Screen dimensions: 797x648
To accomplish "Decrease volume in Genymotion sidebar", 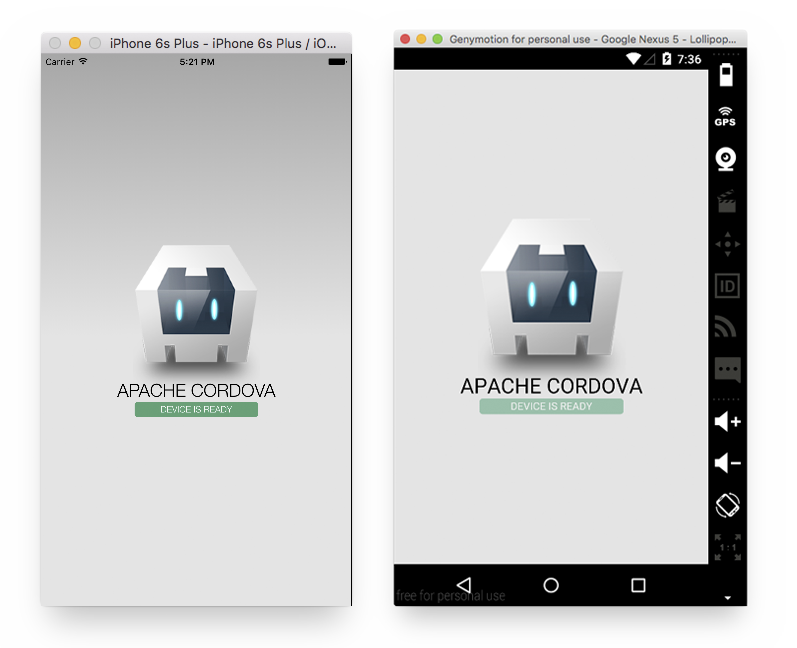I will 727,463.
